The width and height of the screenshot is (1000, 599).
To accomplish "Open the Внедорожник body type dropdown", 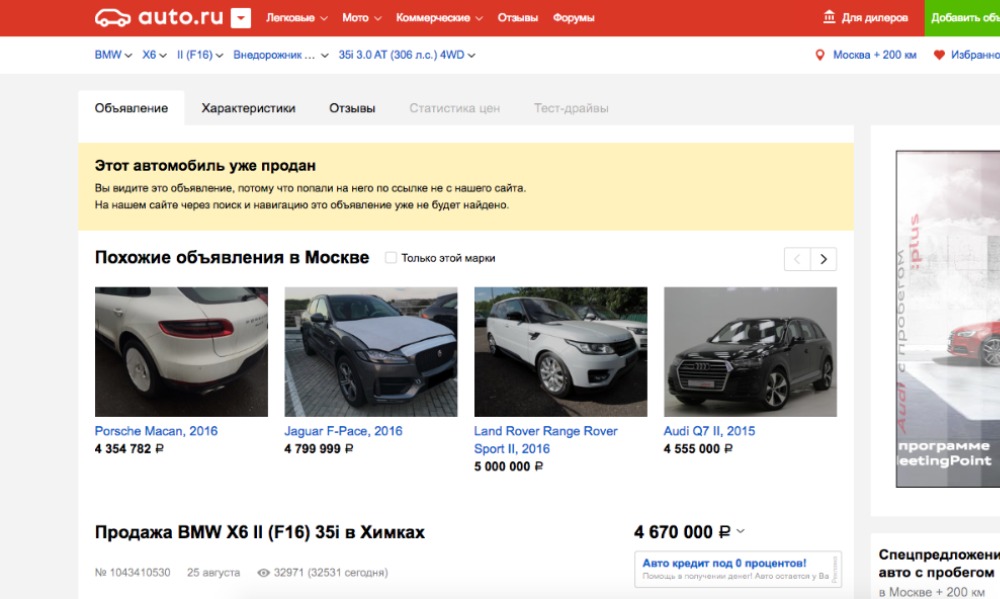I will tap(281, 55).
